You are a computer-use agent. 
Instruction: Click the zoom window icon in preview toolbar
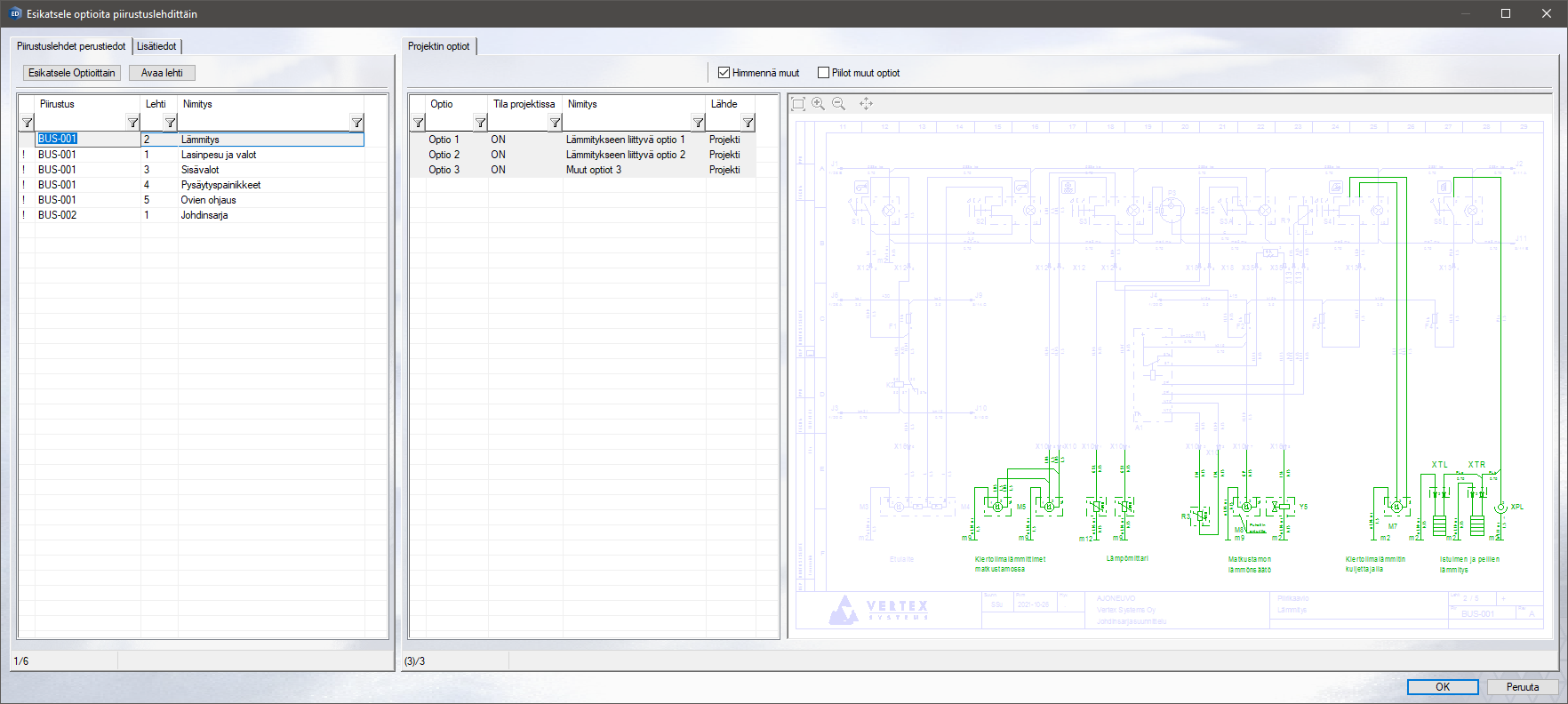pos(798,104)
